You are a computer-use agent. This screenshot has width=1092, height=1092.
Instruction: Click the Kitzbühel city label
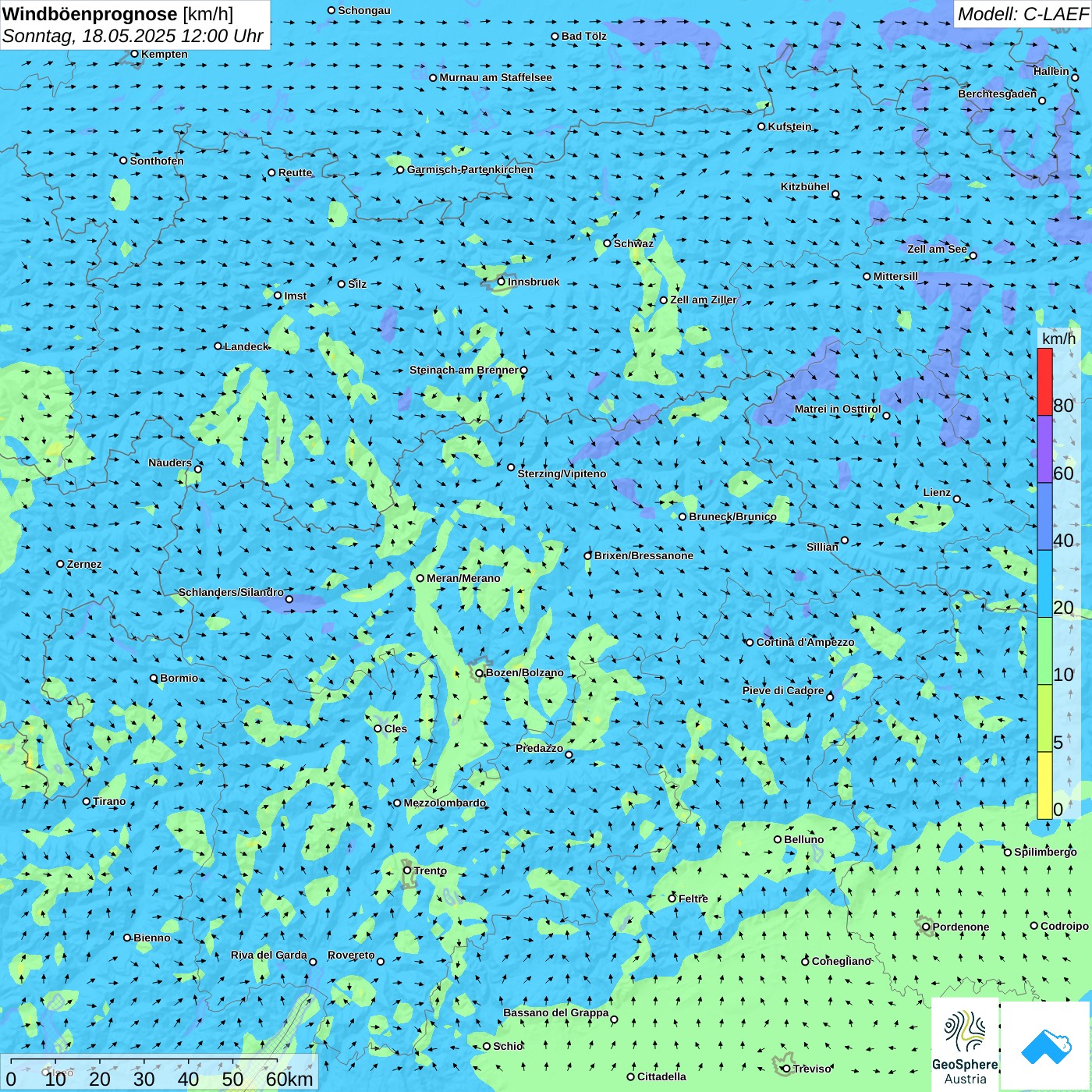click(805, 186)
